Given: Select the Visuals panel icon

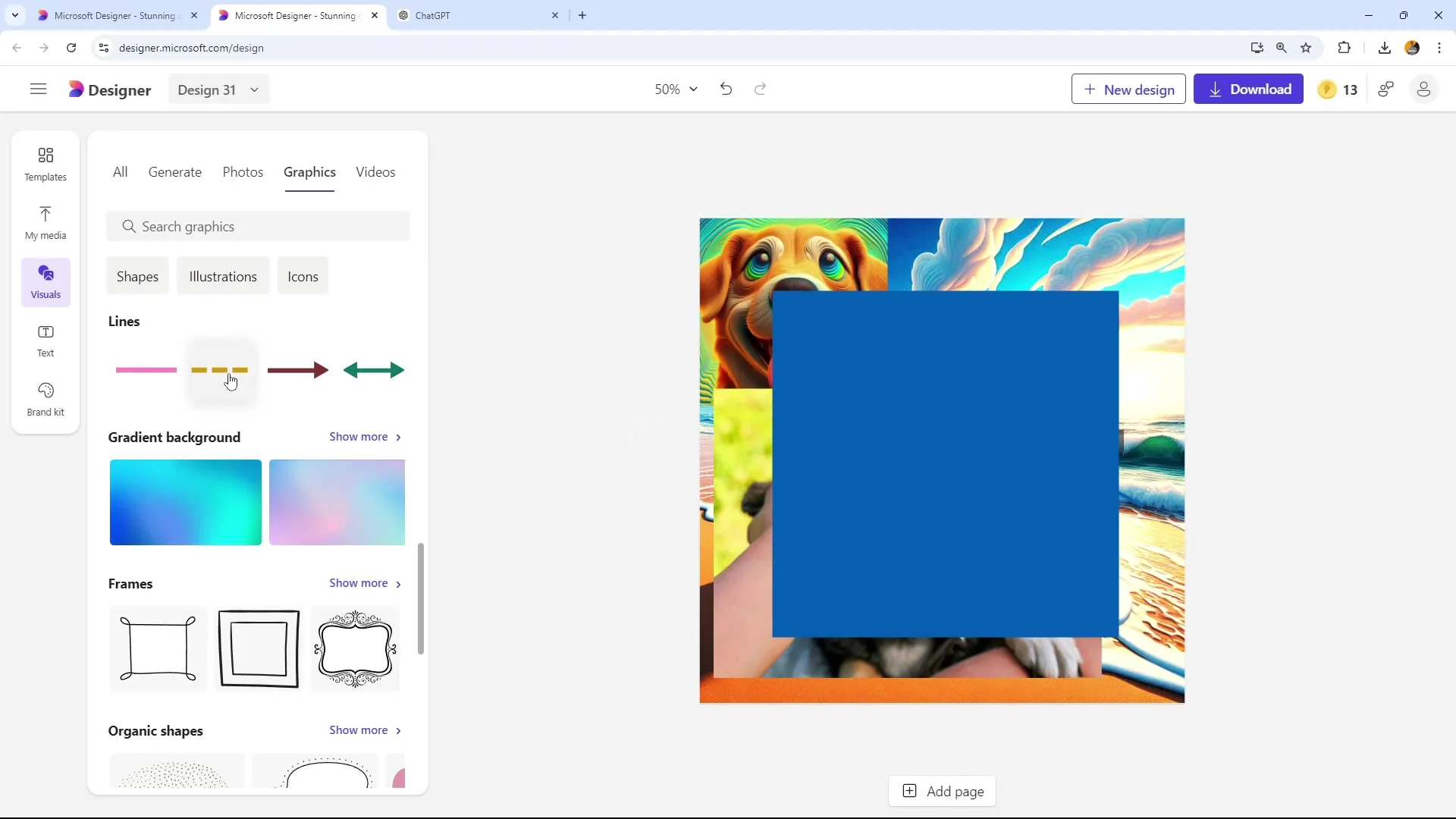Looking at the screenshot, I should pyautogui.click(x=45, y=281).
